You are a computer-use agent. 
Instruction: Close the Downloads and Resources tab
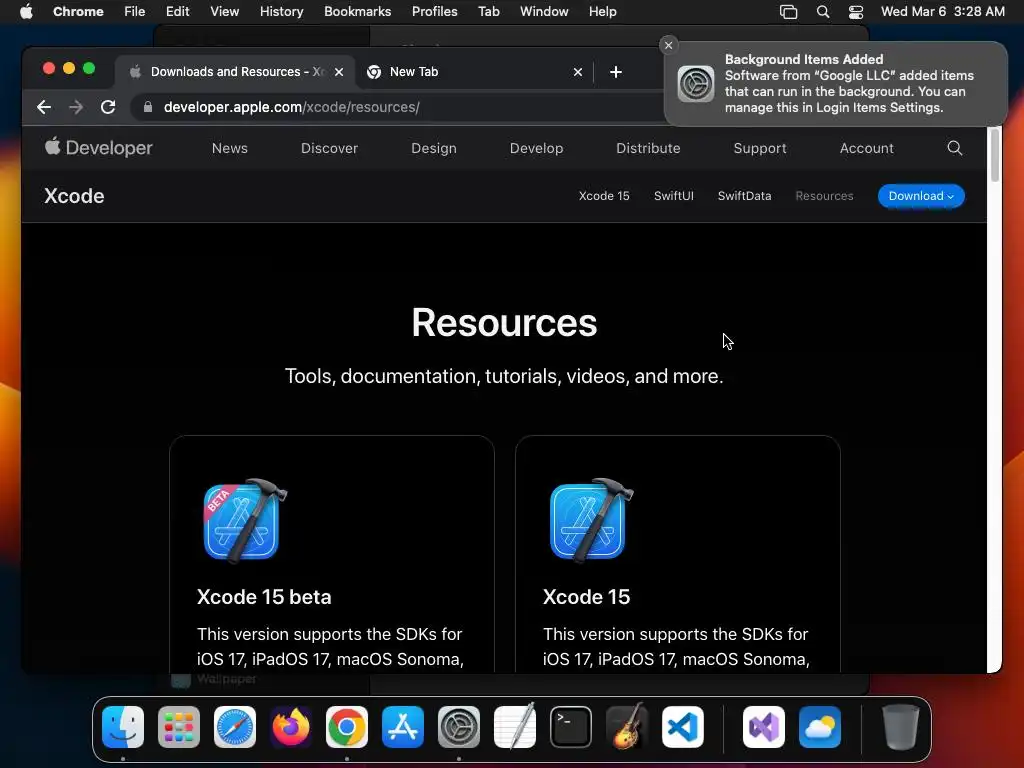pos(339,72)
